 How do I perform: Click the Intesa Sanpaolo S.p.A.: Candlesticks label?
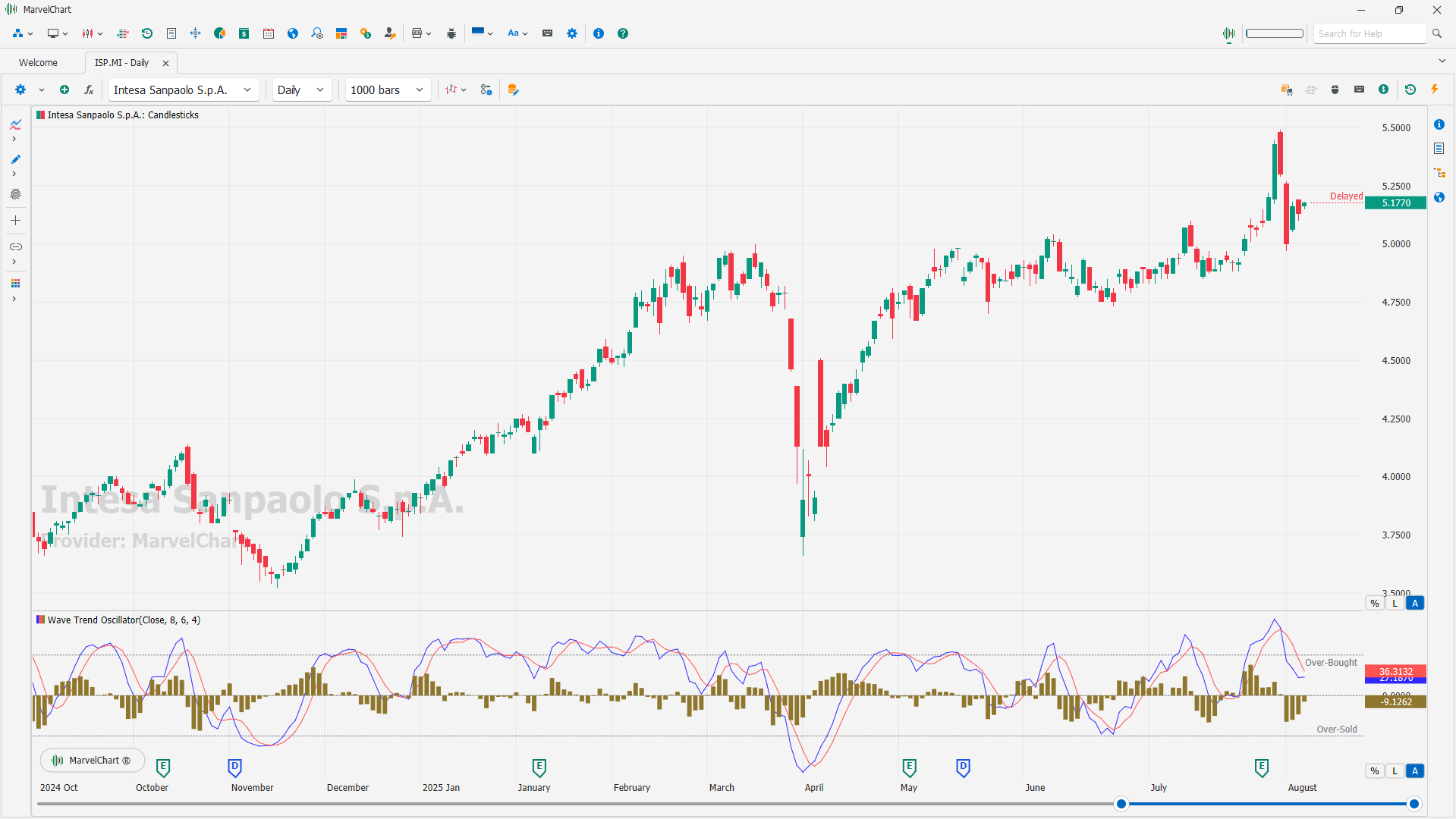123,115
